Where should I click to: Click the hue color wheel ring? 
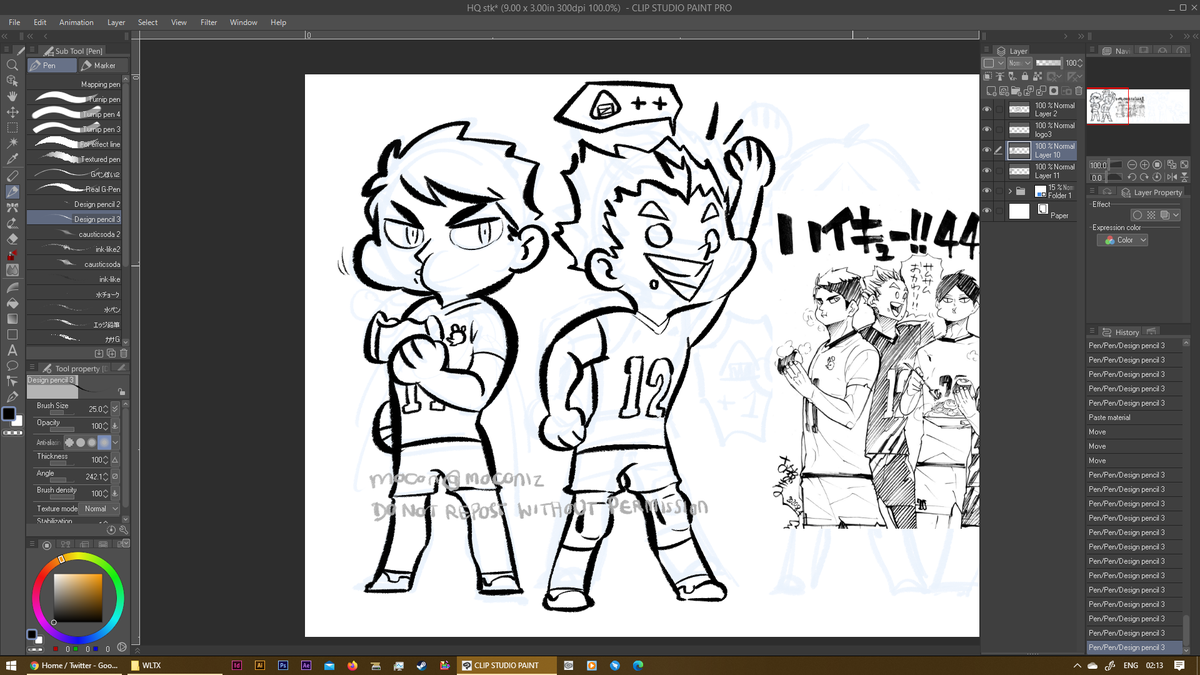(x=79, y=556)
